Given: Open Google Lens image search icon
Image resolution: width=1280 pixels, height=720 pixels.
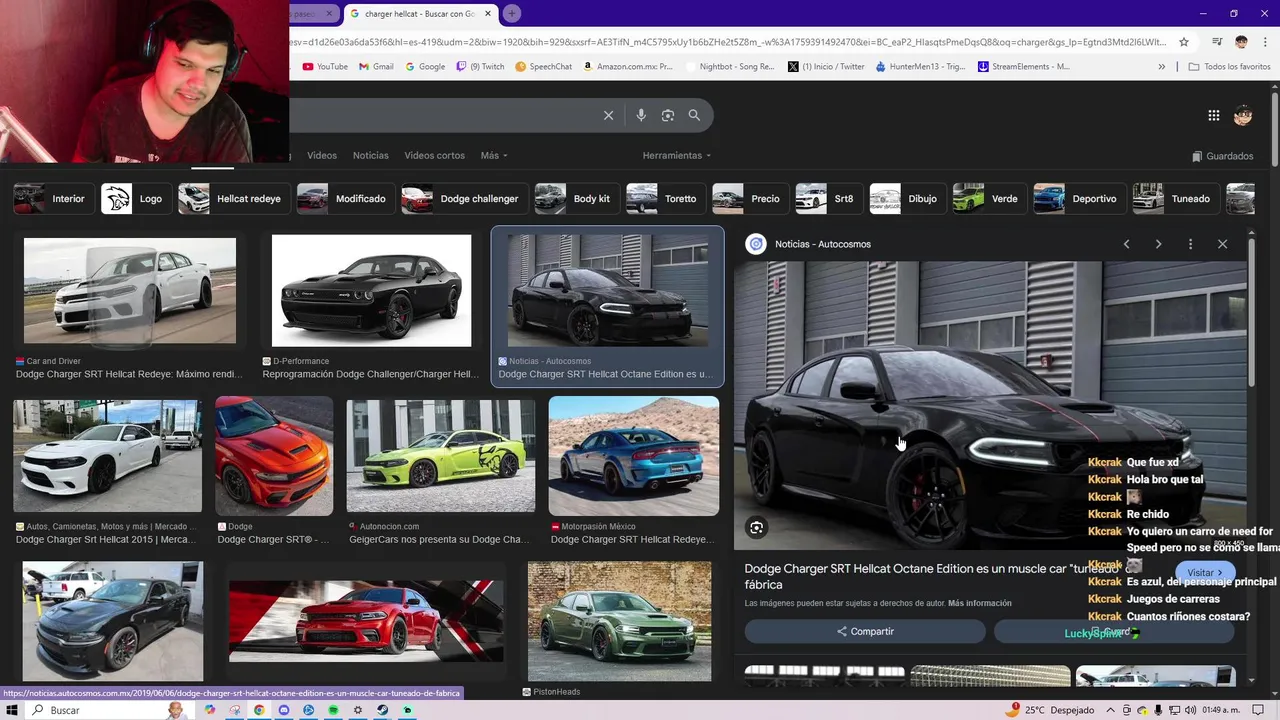Looking at the screenshot, I should [668, 115].
